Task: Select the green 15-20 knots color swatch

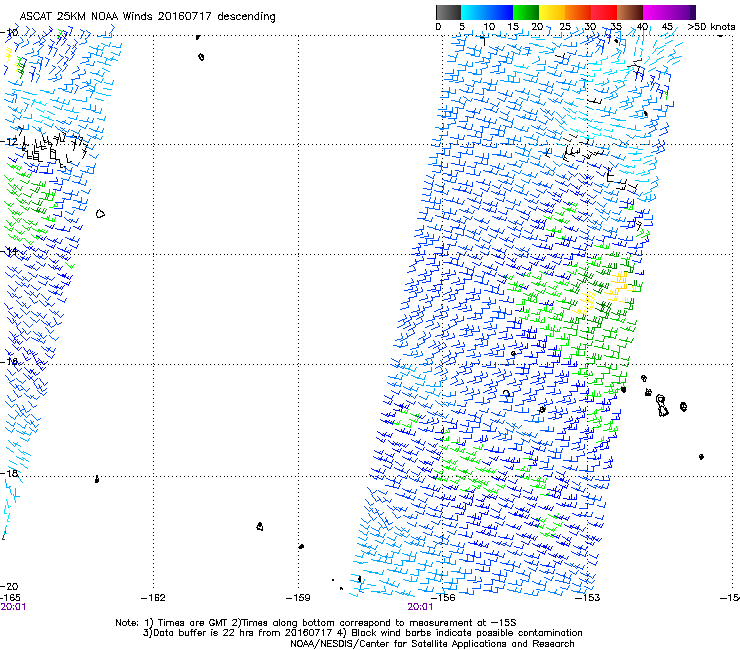Action: pyautogui.click(x=526, y=12)
